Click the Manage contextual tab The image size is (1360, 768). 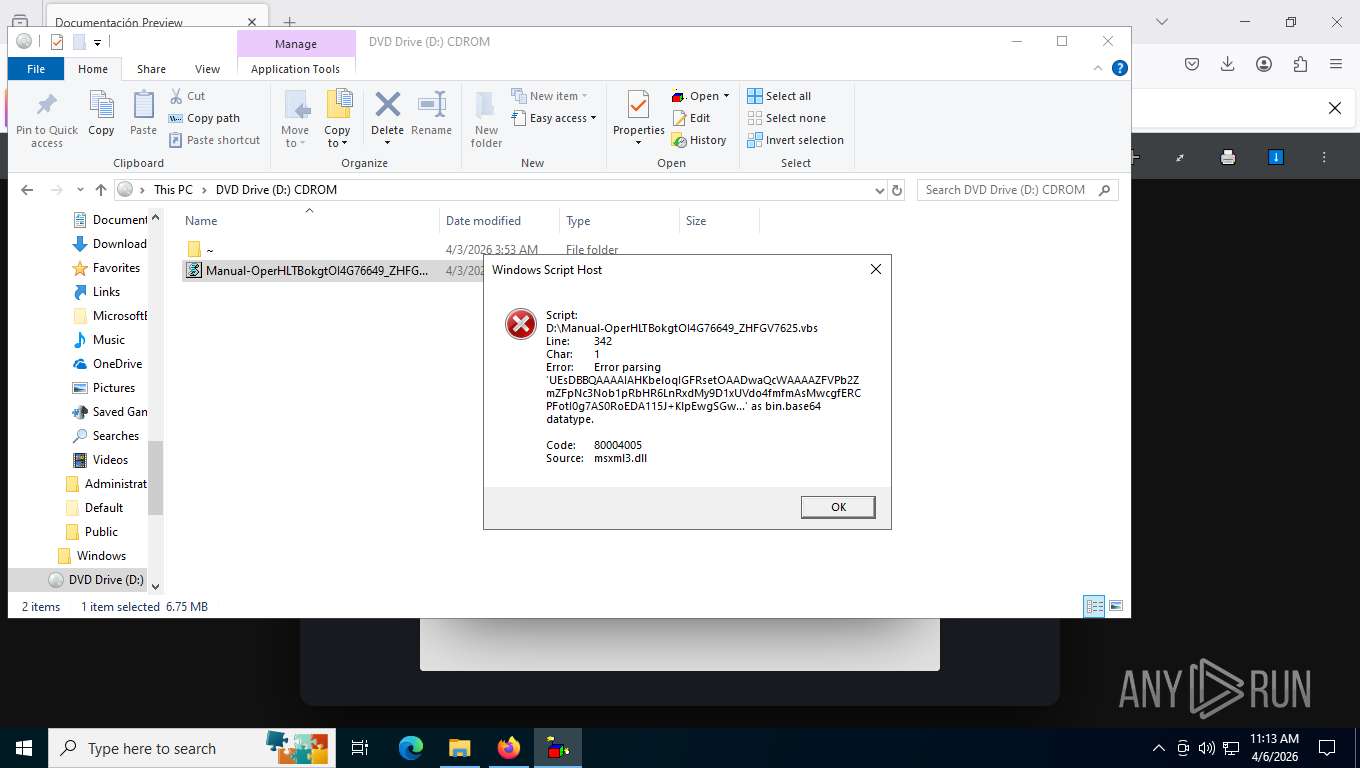tap(296, 44)
